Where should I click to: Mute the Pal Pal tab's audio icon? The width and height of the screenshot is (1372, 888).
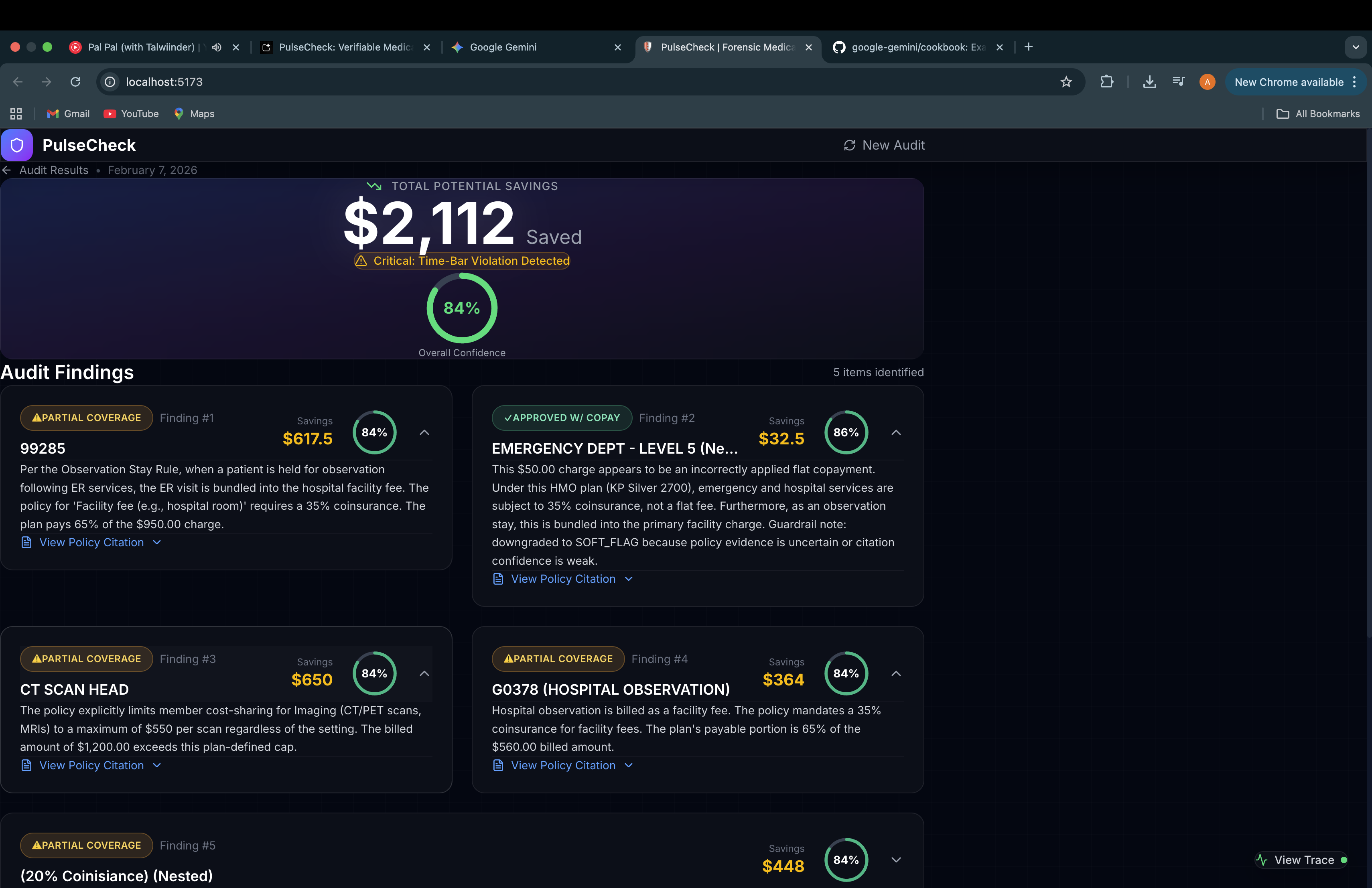[217, 47]
